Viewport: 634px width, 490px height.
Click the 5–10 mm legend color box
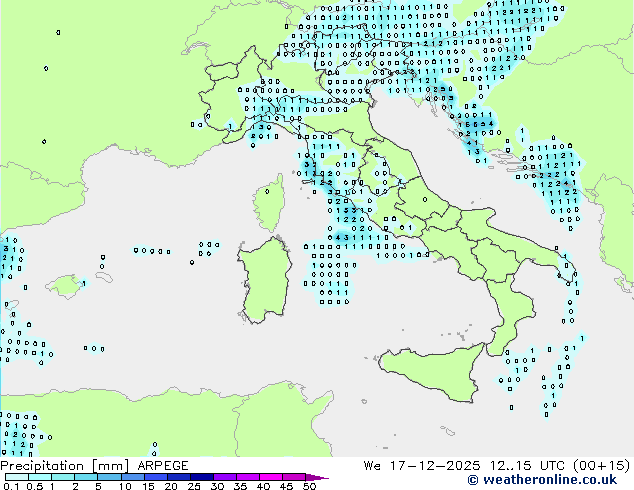tap(110, 477)
